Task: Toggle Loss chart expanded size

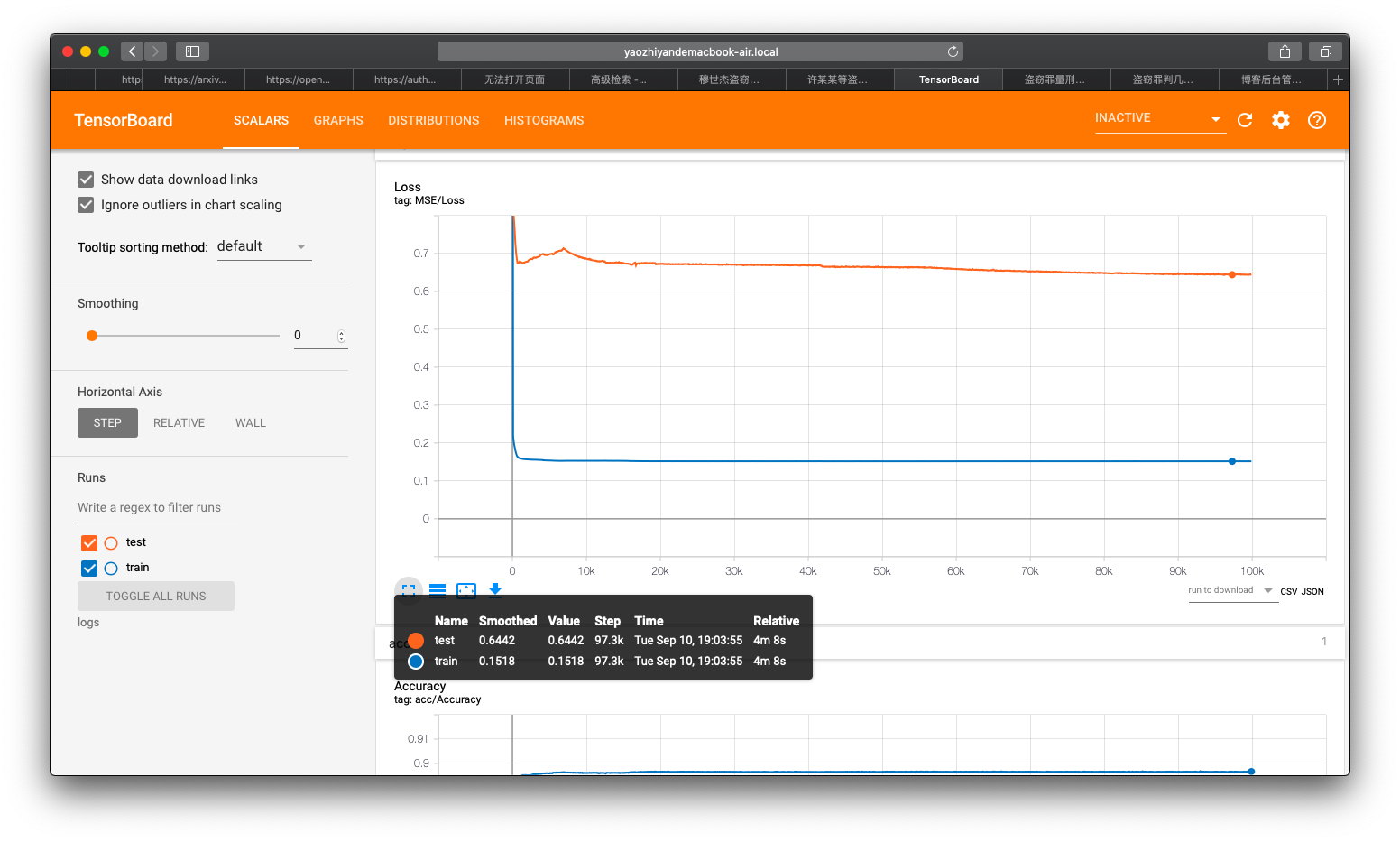Action: (x=409, y=590)
